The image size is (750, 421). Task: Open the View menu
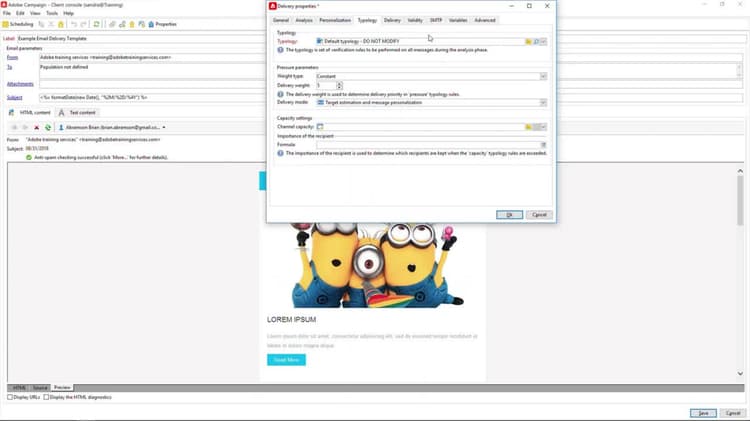35,13
